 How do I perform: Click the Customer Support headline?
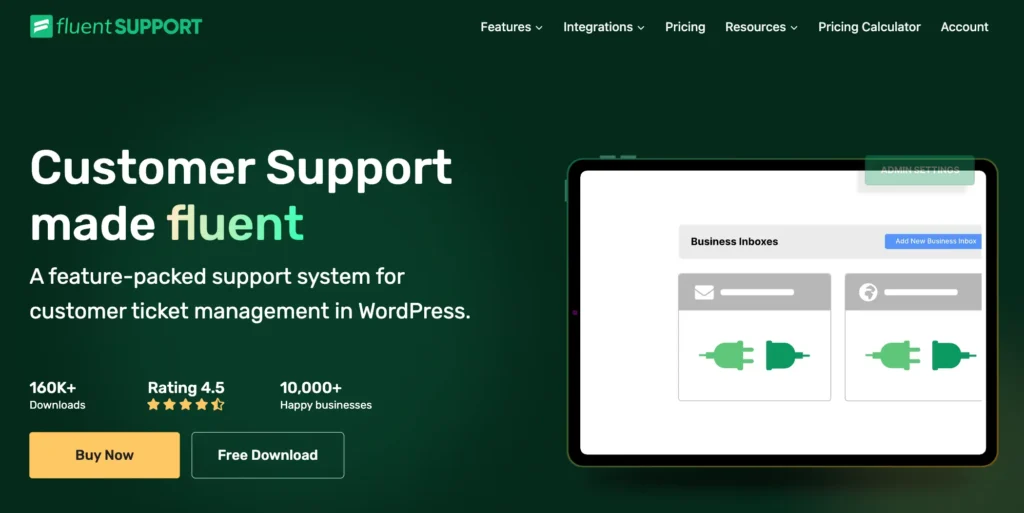(x=241, y=168)
